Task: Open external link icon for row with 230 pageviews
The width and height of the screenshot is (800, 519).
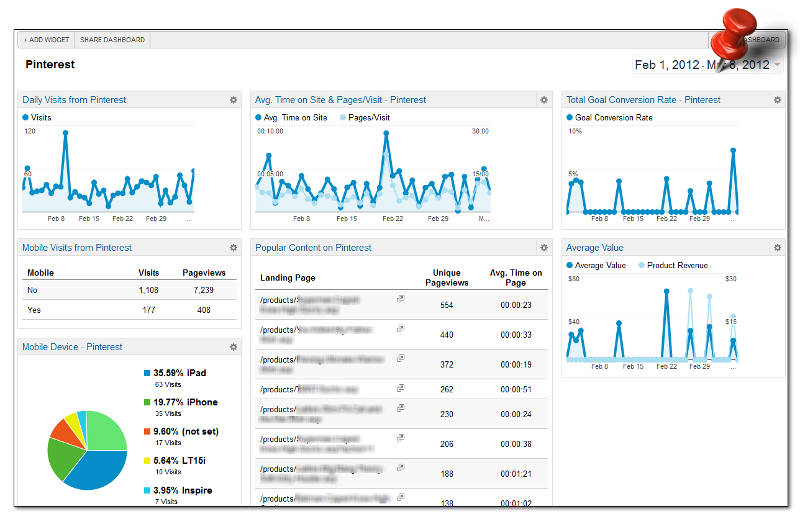Action: 401,408
